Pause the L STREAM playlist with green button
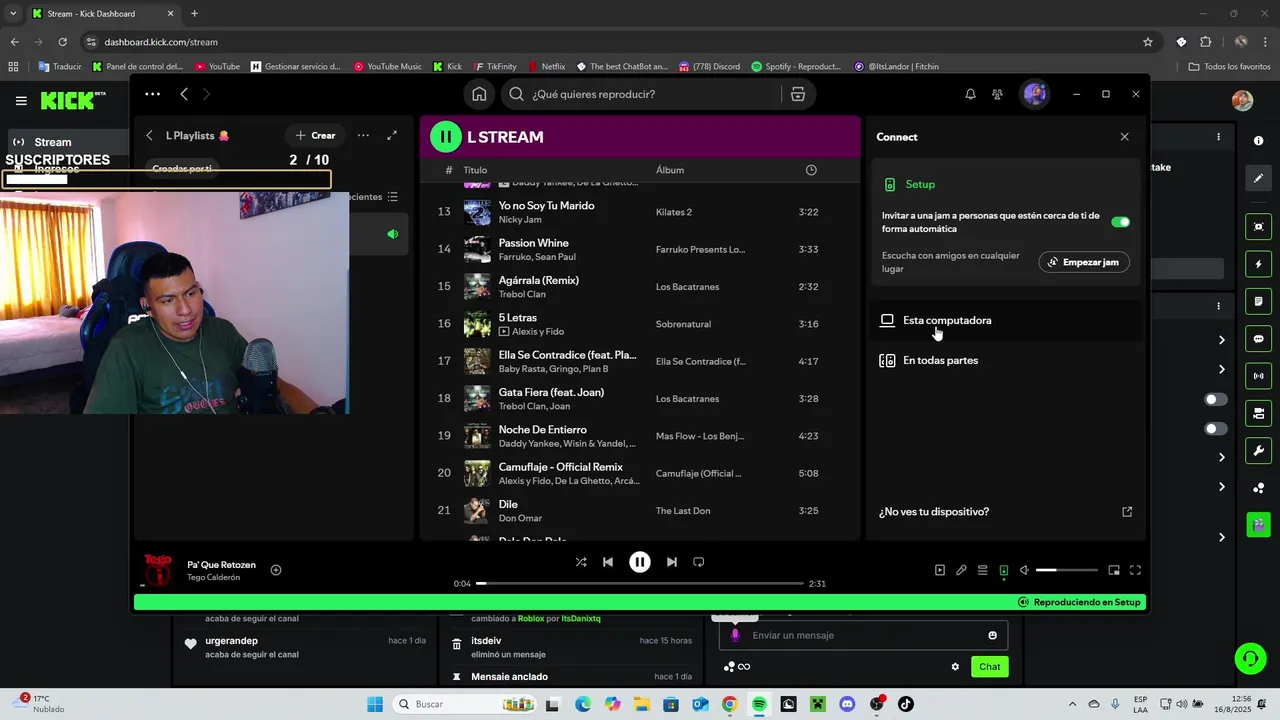 click(x=446, y=137)
